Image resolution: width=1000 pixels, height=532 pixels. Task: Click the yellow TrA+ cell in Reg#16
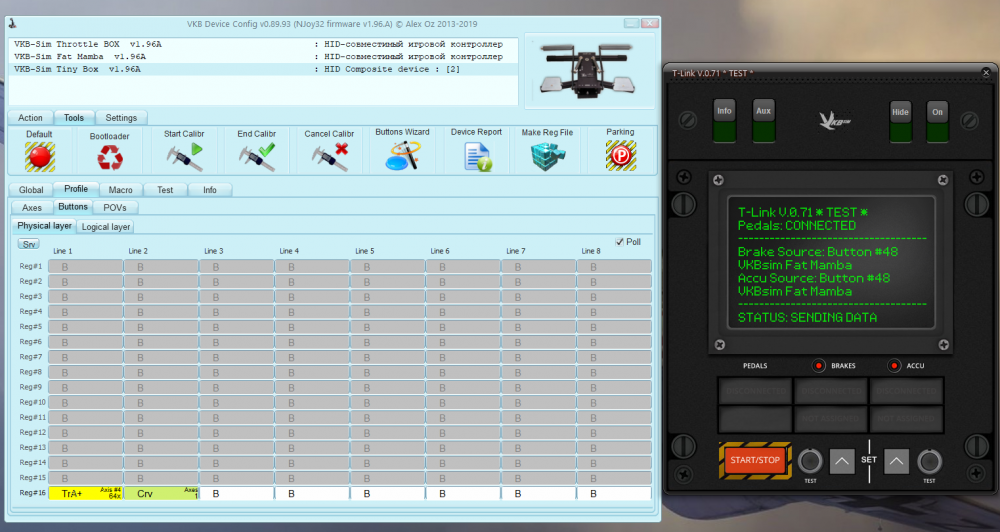[x=85, y=493]
